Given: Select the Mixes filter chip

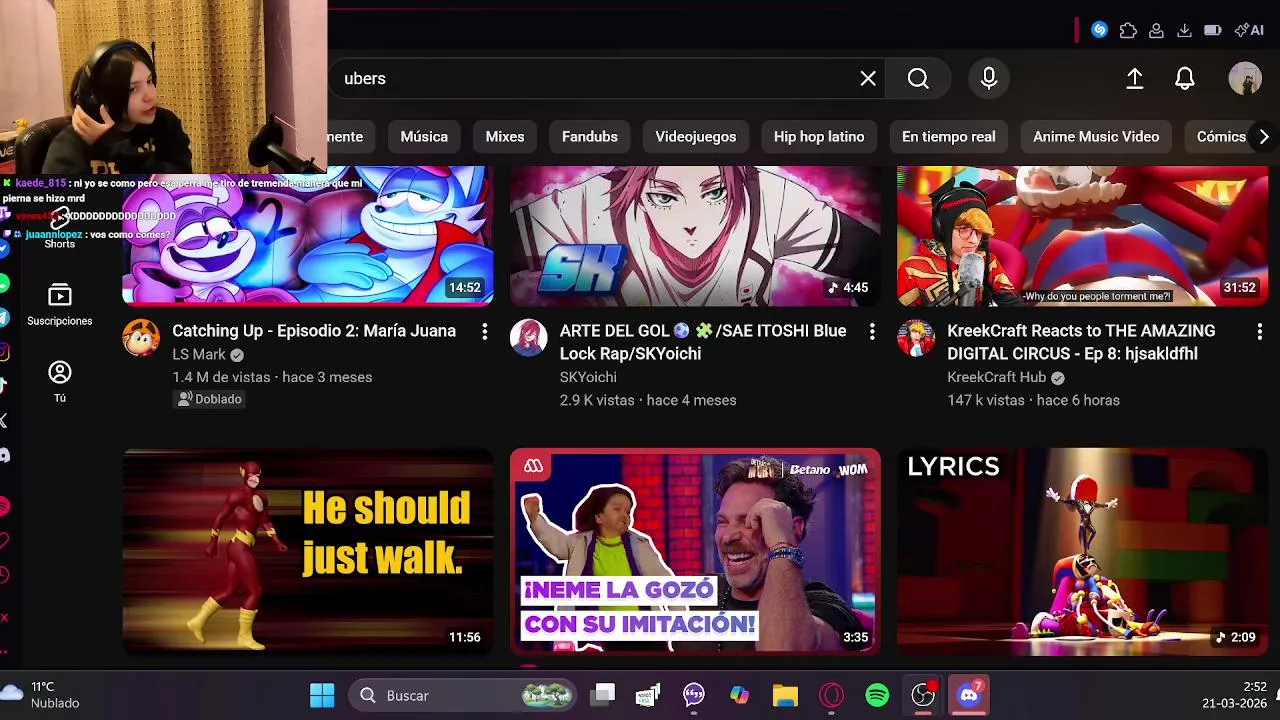Looking at the screenshot, I should [x=505, y=137].
